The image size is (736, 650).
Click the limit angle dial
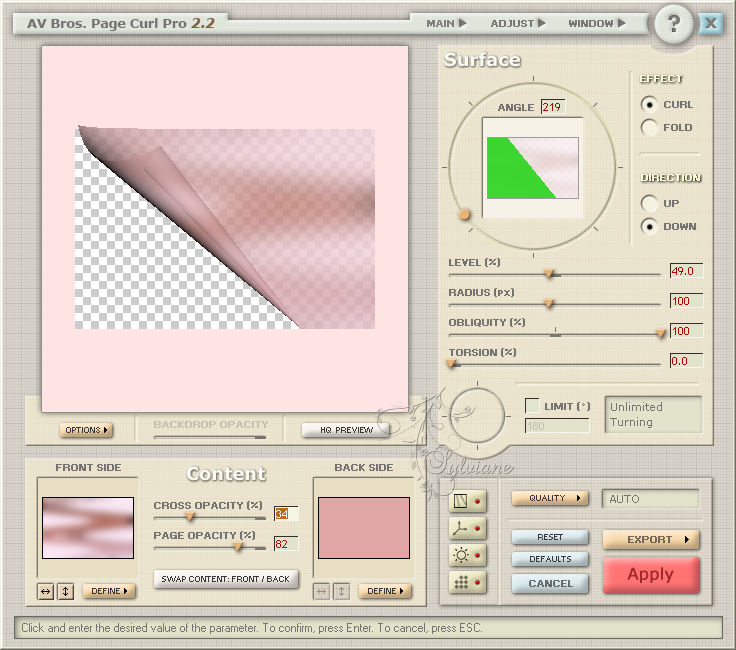coord(477,416)
